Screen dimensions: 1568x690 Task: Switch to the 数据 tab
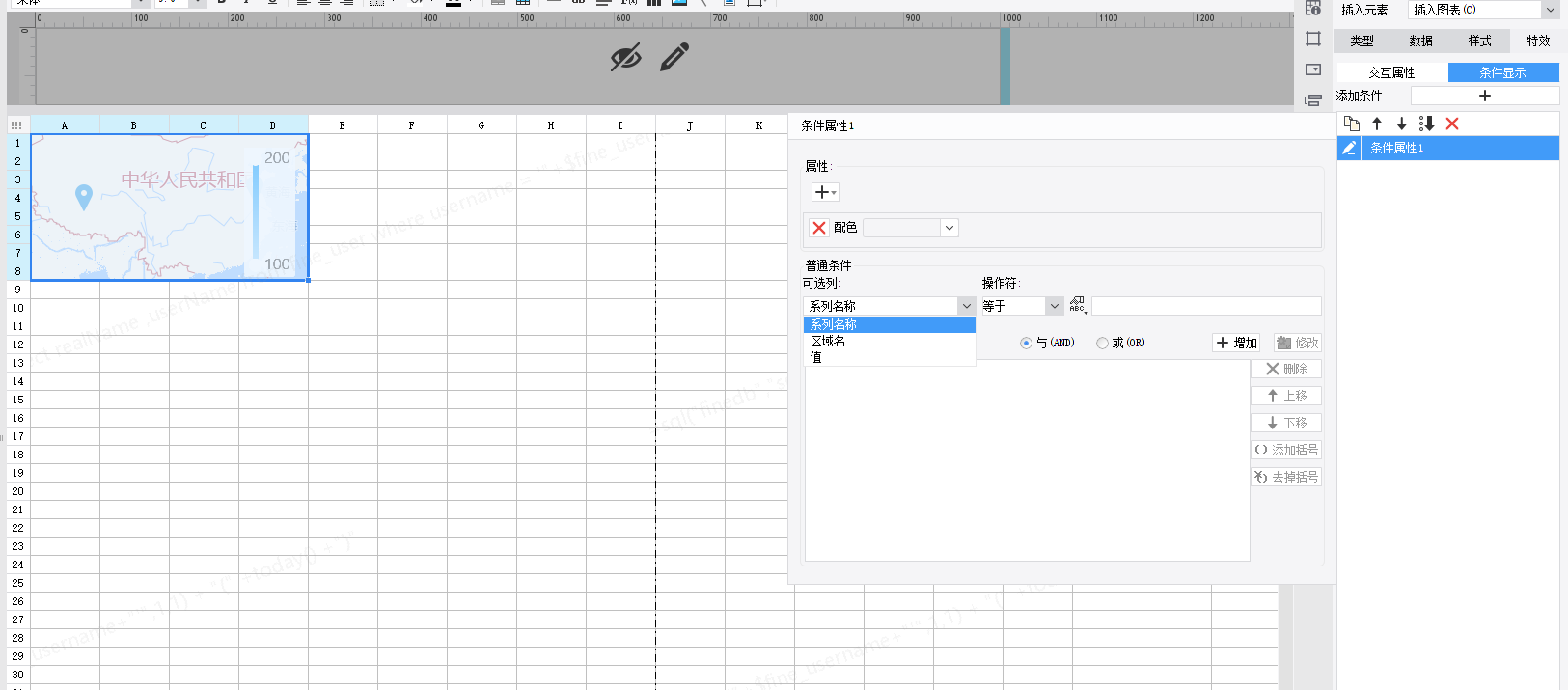coord(1420,41)
